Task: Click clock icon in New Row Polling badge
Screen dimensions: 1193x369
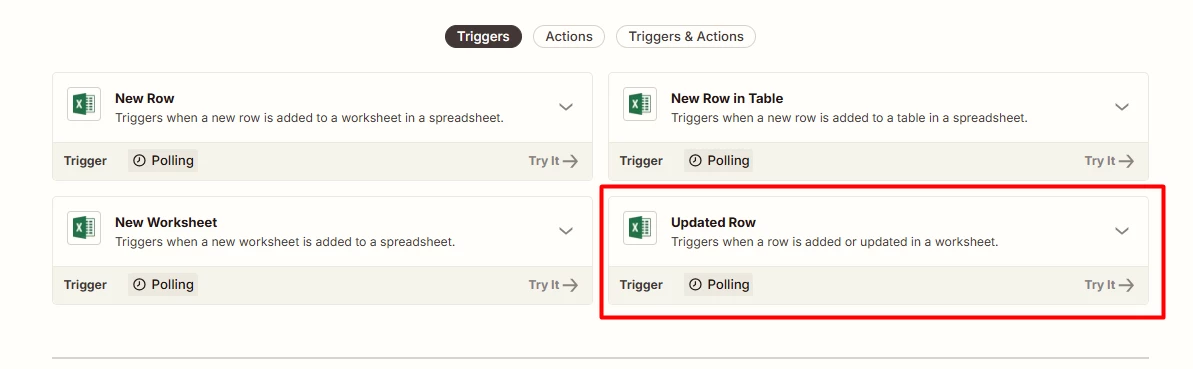Action: [x=138, y=161]
